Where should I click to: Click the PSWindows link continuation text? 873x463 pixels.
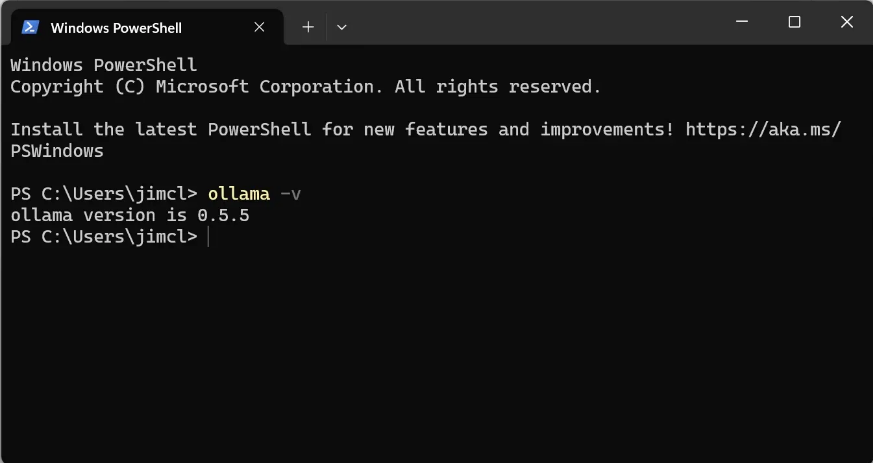click(x=57, y=151)
